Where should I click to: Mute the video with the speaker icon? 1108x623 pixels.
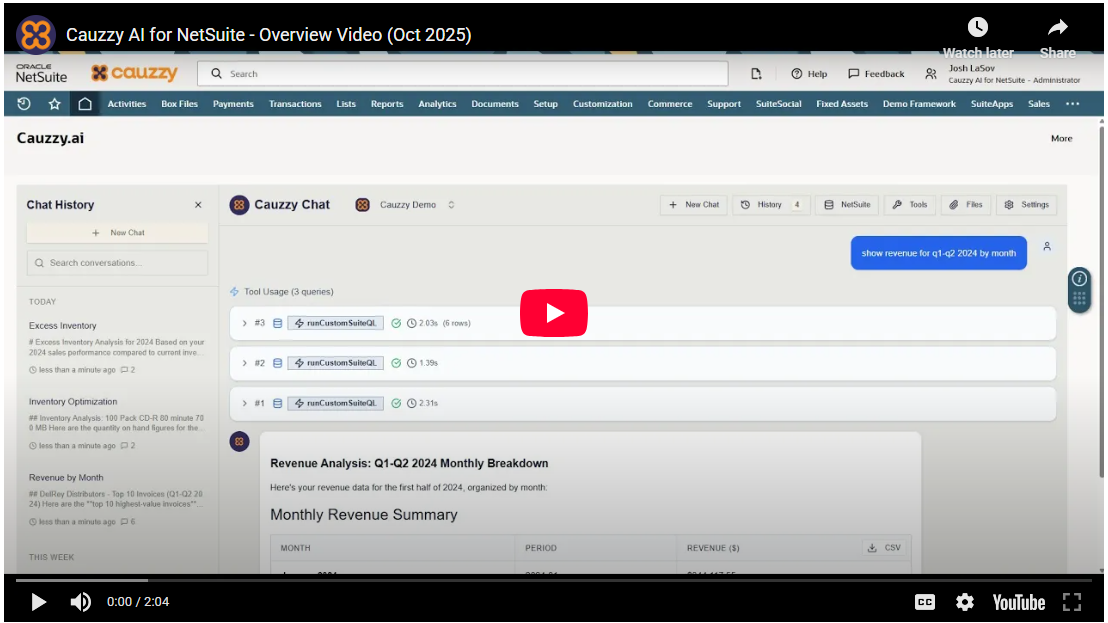80,602
